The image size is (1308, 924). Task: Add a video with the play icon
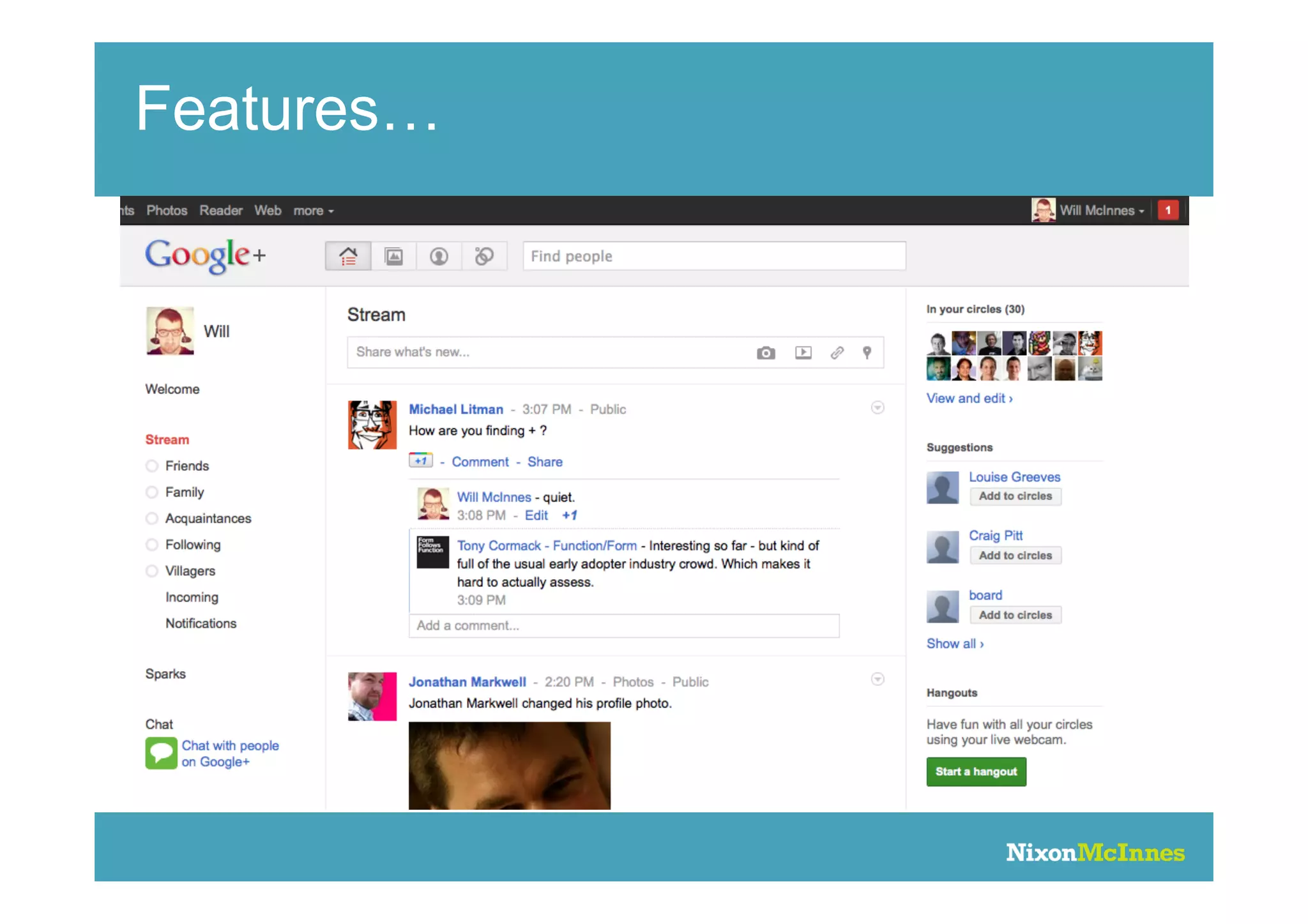point(803,352)
